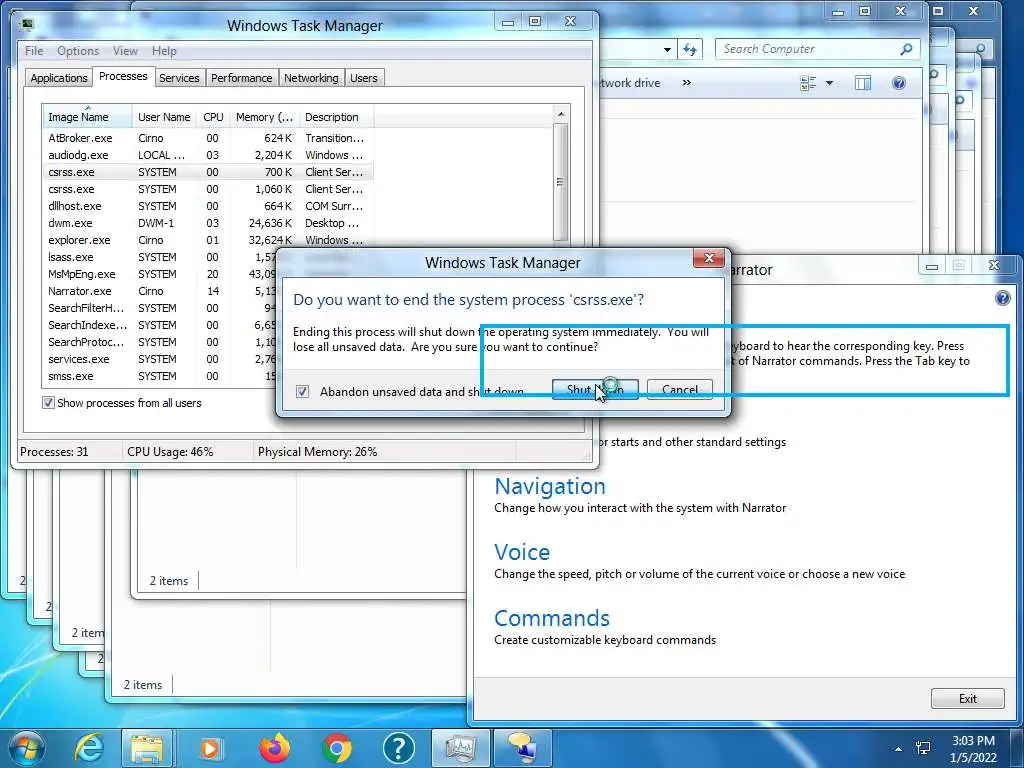The height and width of the screenshot is (768, 1024).
Task: Open the Task Manager Help menu
Action: (164, 51)
